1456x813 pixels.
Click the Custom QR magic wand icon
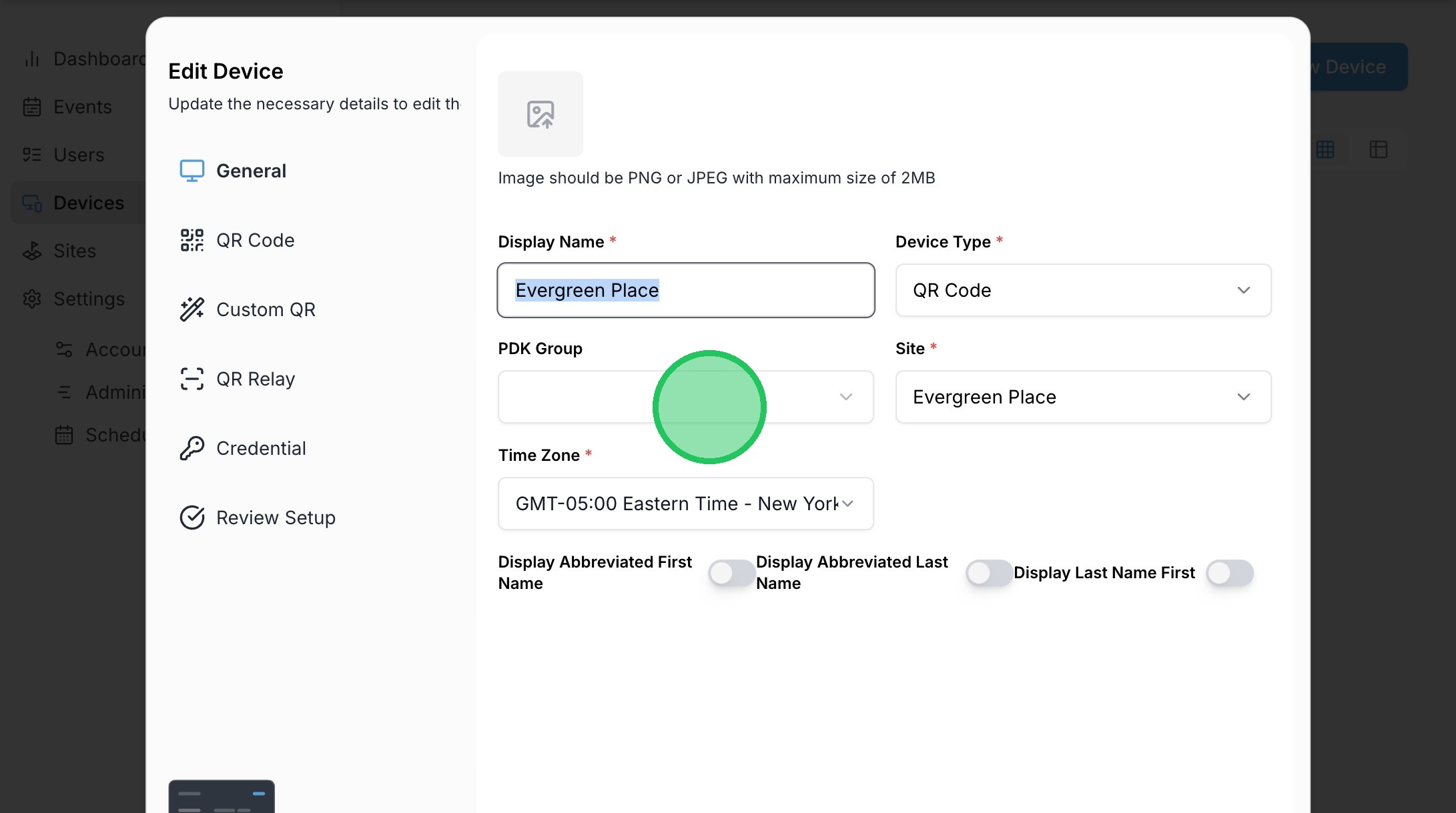(192, 309)
